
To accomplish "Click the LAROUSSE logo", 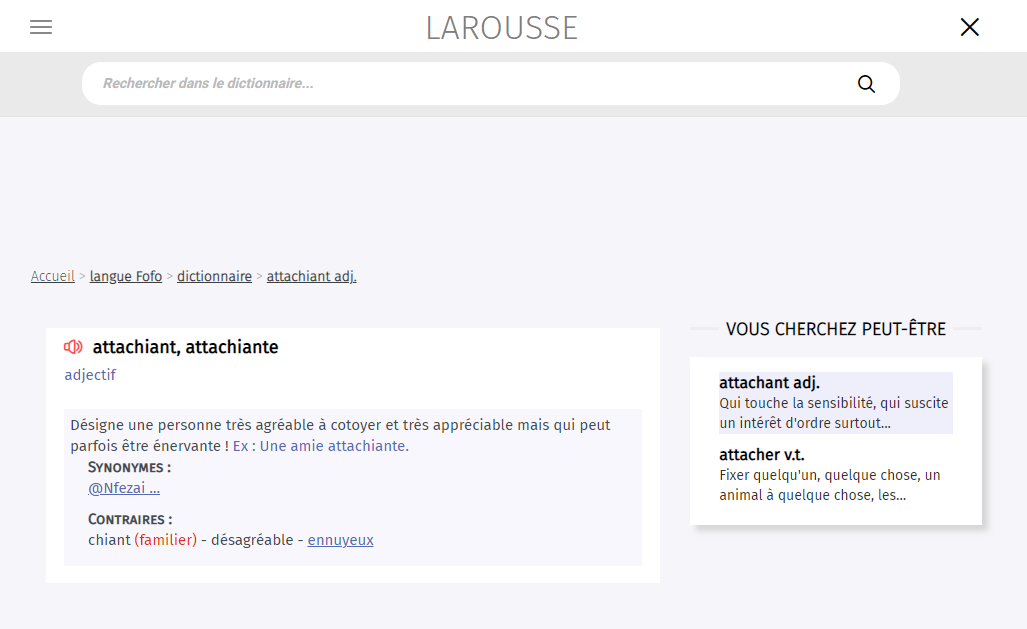I will [502, 27].
